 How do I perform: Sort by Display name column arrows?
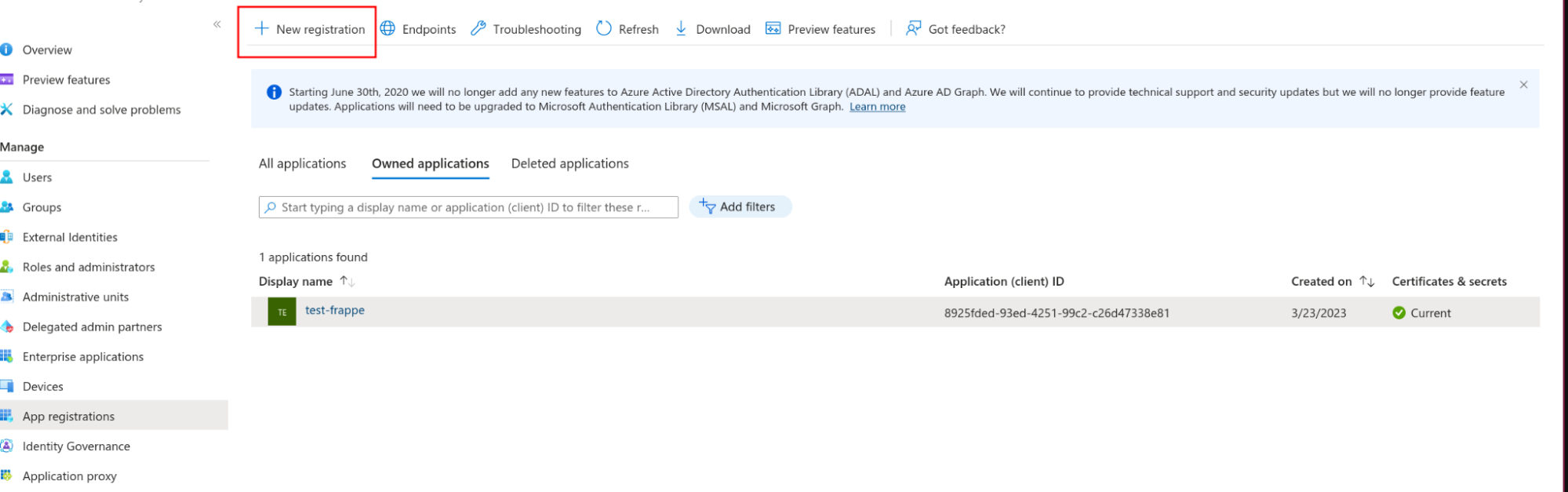347,281
